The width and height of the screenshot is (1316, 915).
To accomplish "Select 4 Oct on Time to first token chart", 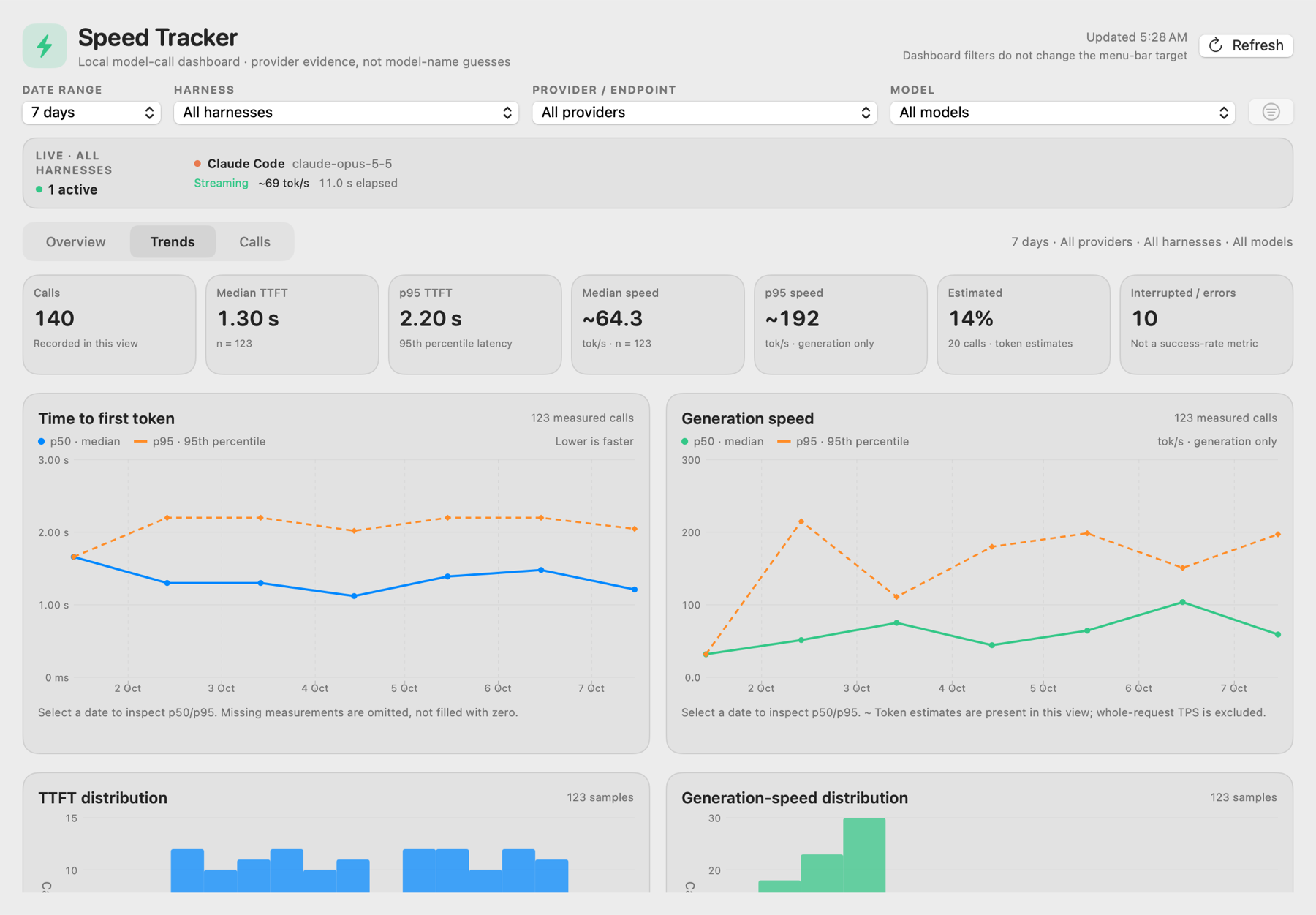I will (315, 688).
